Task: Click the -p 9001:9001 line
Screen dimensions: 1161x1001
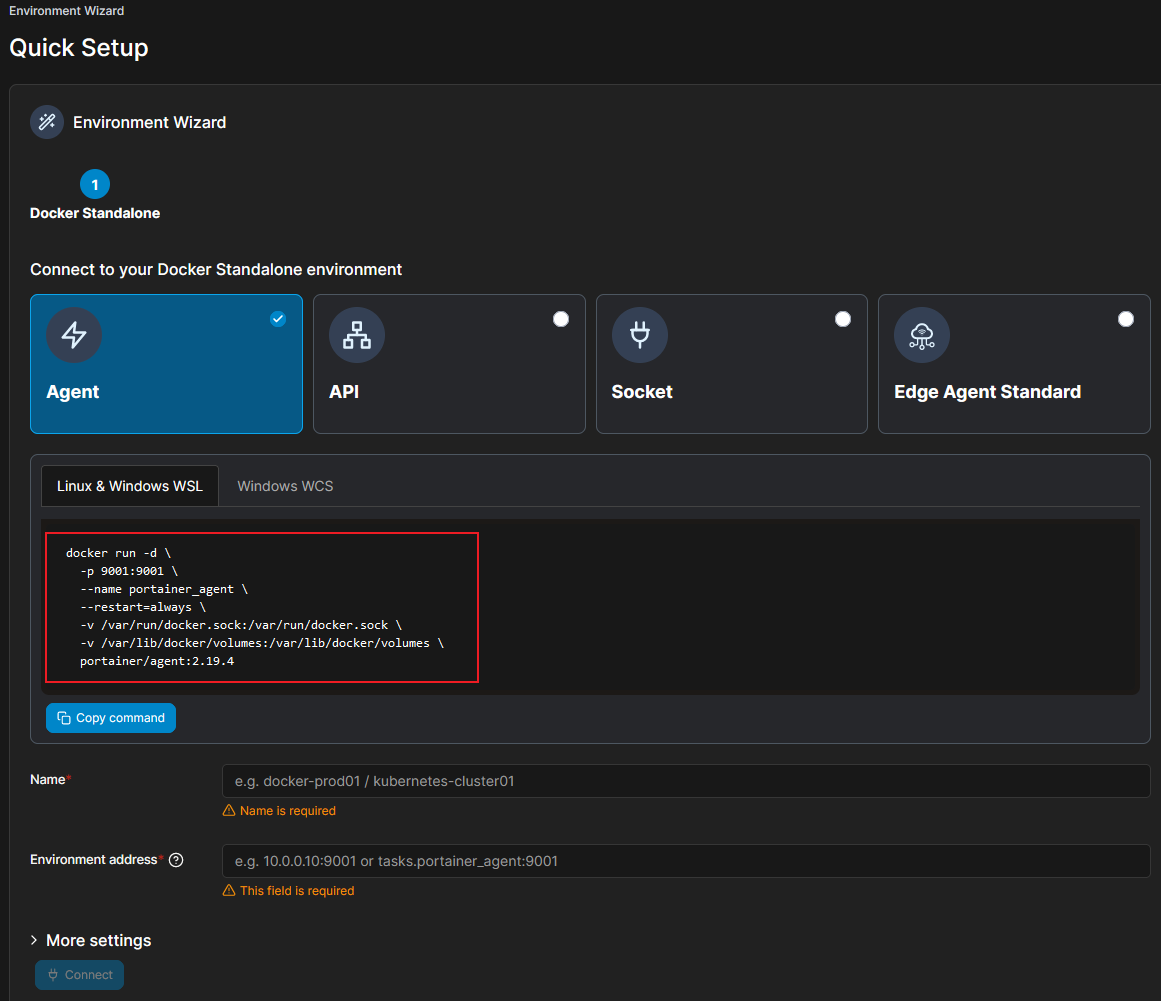Action: (129, 572)
